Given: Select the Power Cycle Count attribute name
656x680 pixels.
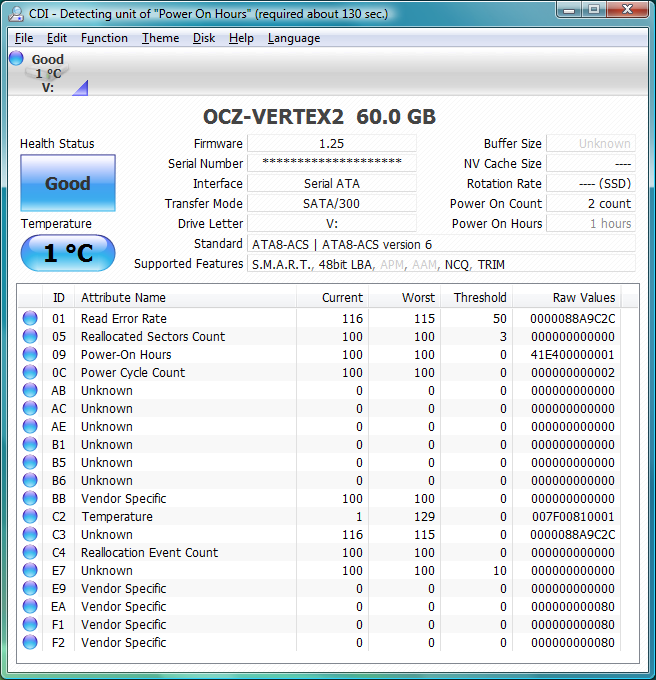Looking at the screenshot, I should [133, 373].
